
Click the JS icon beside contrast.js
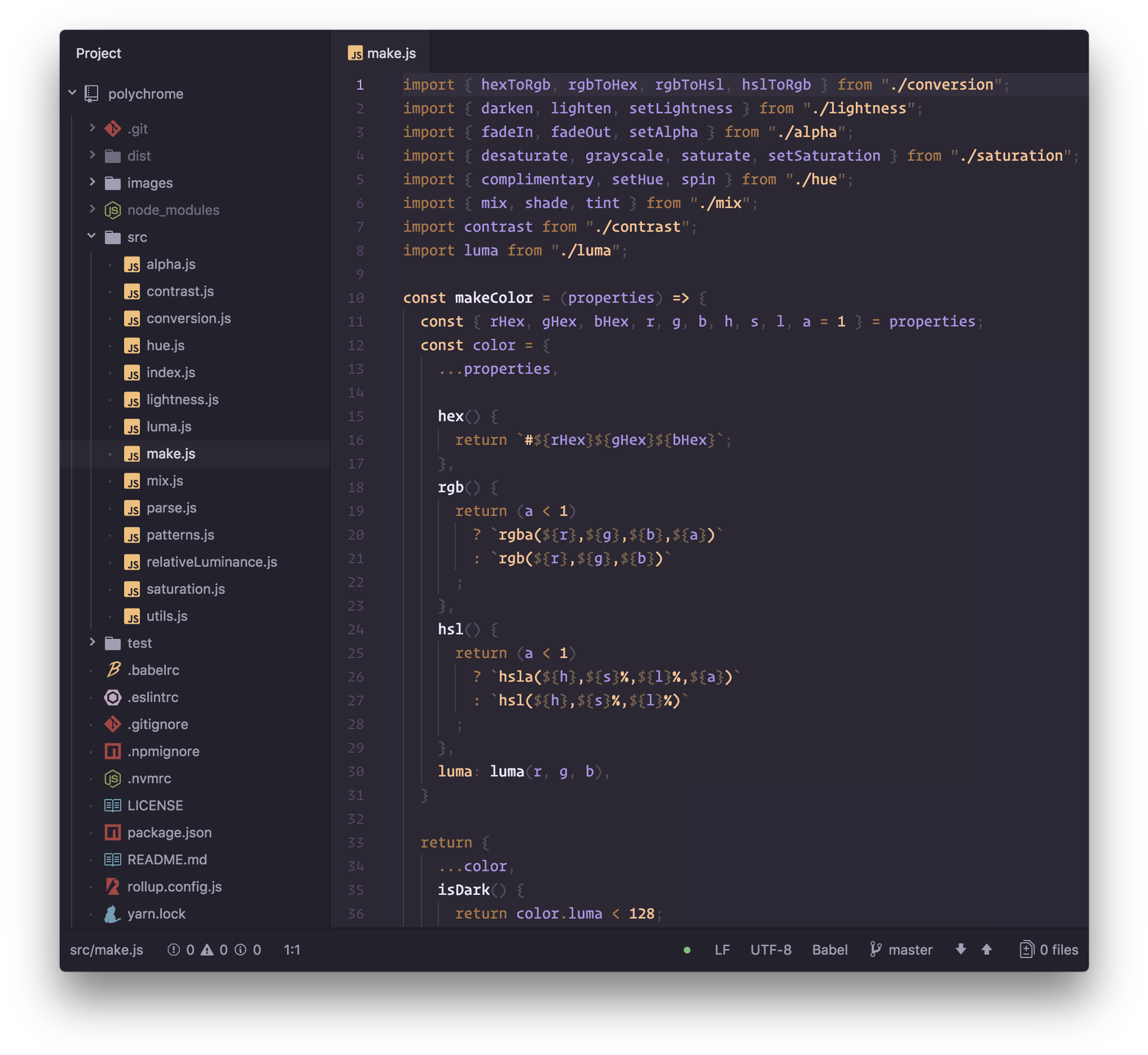pos(132,291)
